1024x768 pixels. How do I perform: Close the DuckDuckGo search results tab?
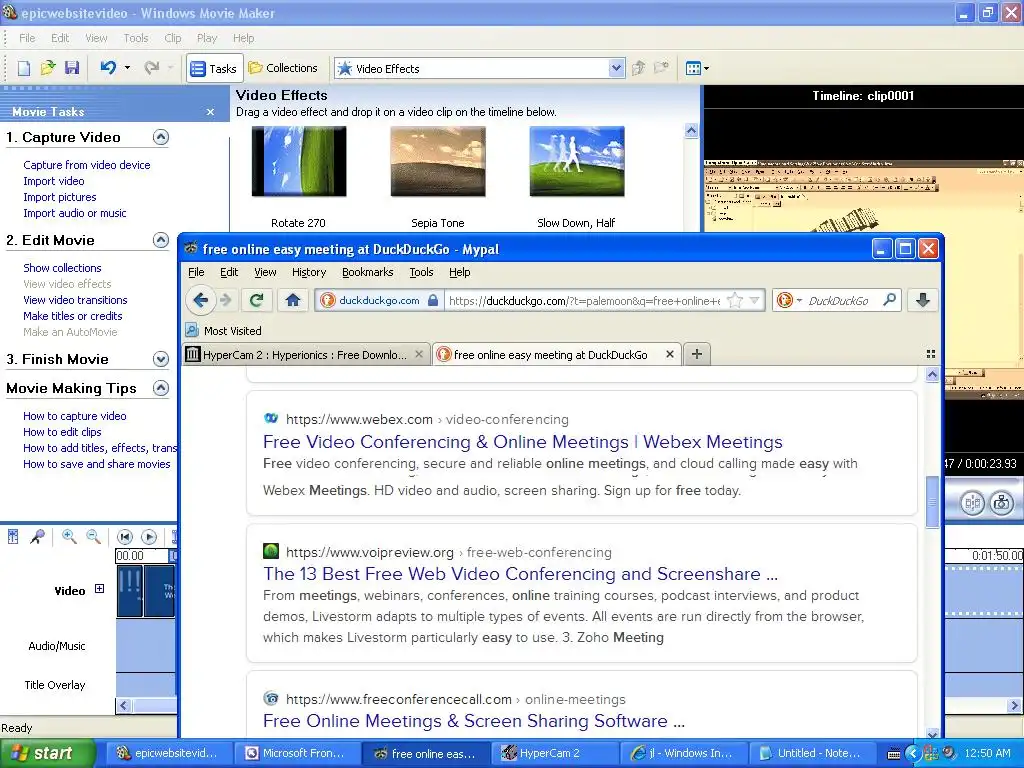(x=669, y=354)
